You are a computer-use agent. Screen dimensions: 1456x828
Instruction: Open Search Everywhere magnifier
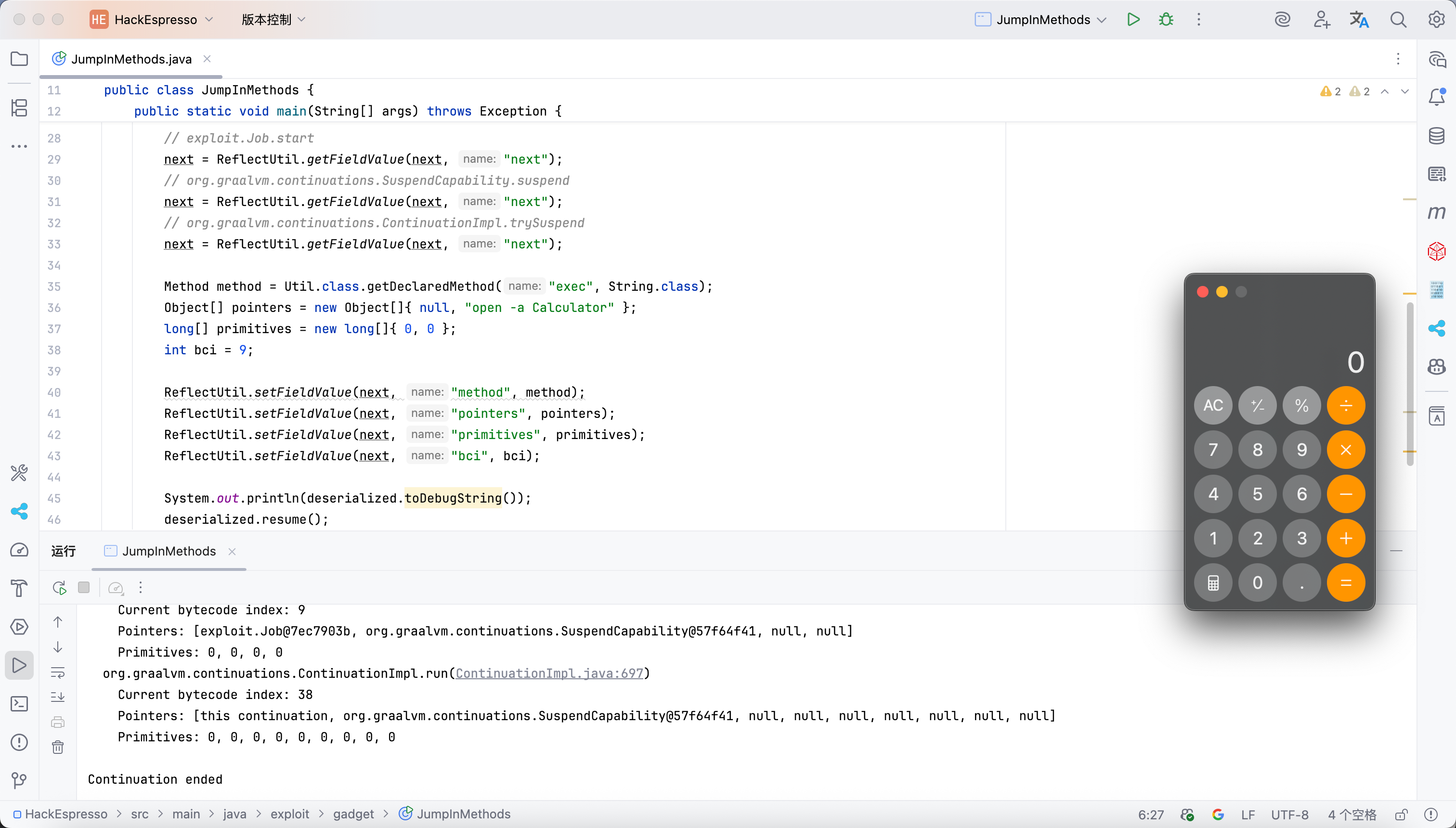(x=1398, y=19)
